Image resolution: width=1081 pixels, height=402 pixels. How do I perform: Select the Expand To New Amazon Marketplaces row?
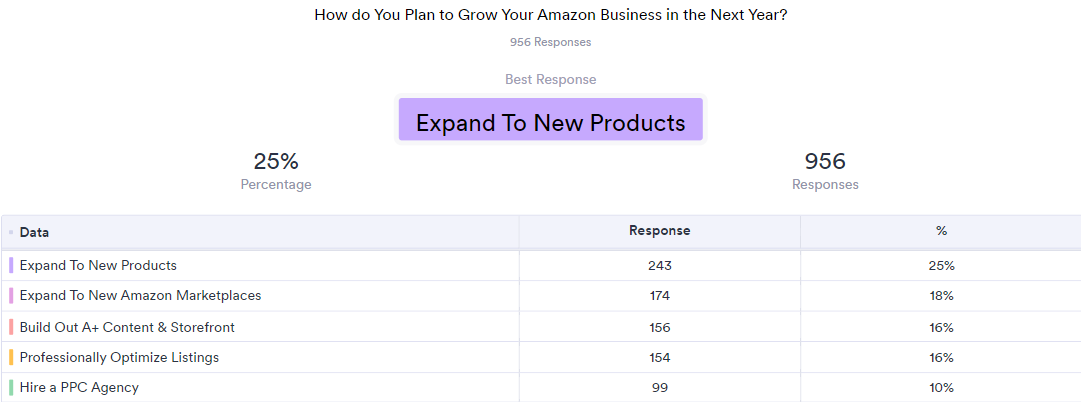click(540, 296)
